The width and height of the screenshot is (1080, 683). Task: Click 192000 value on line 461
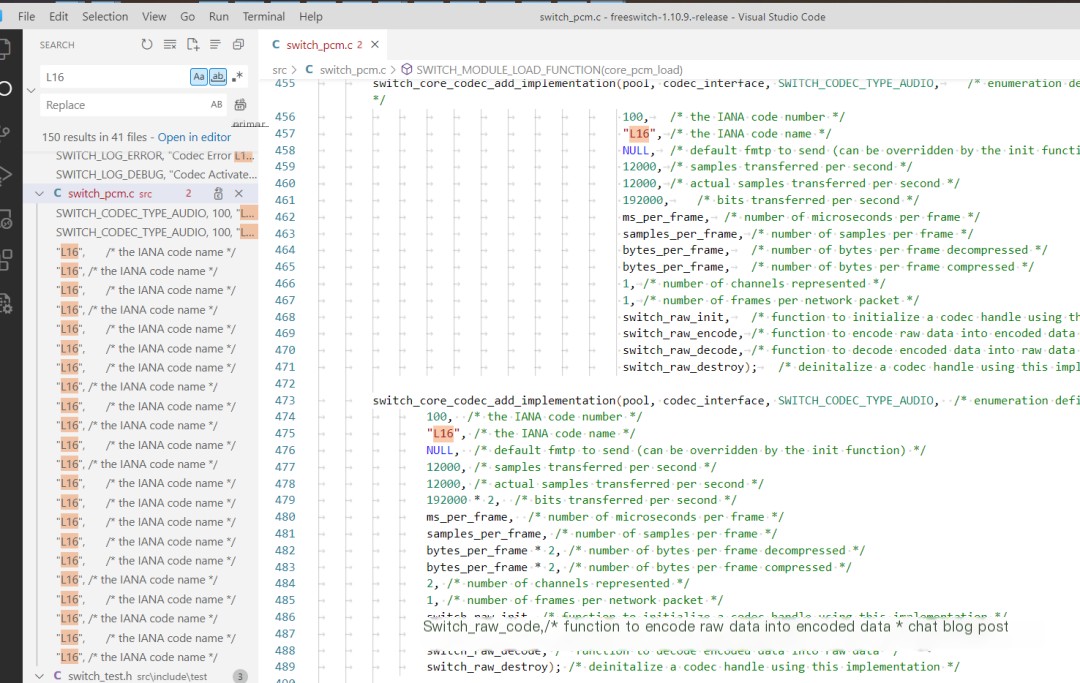pos(643,200)
